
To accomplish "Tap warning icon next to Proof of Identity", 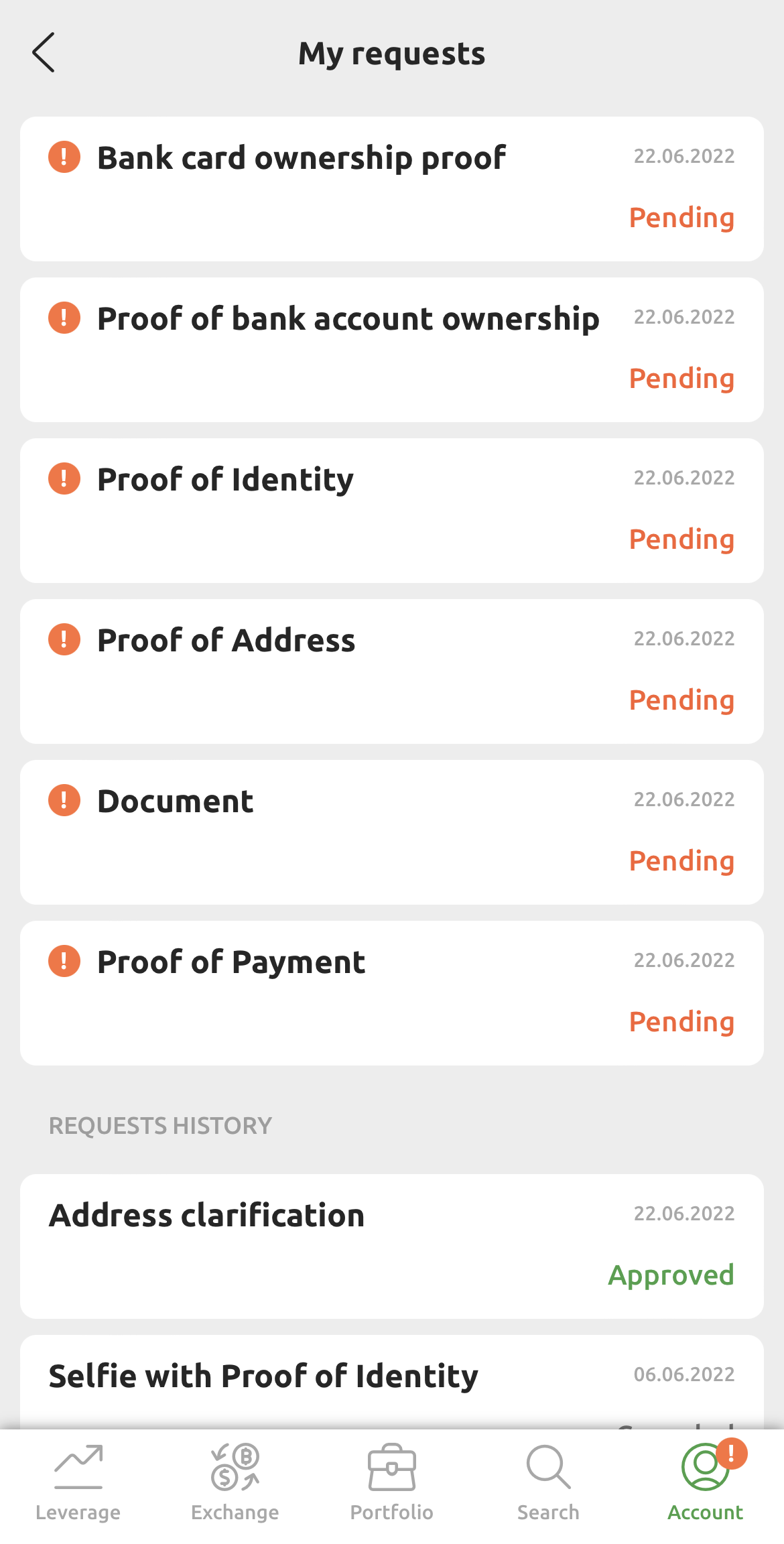I will coord(64,479).
